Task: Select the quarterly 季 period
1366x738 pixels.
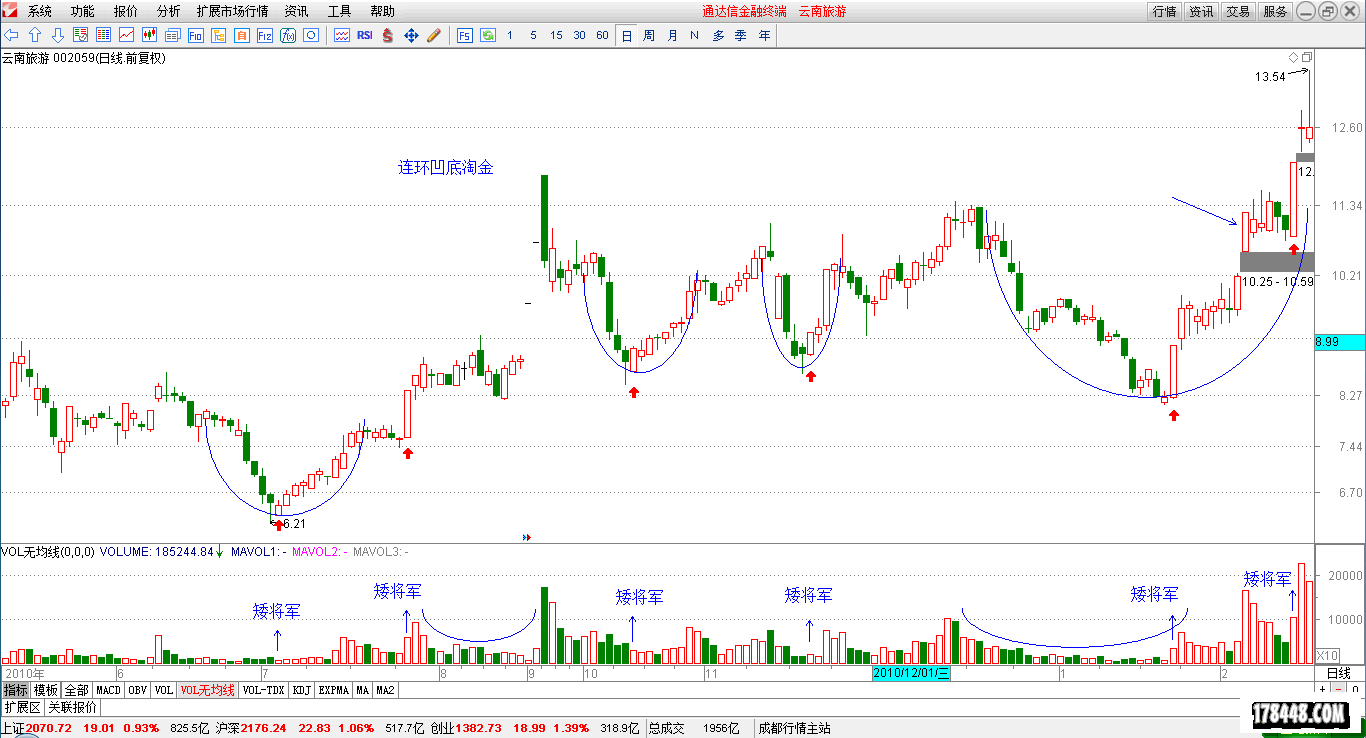Action: click(741, 35)
